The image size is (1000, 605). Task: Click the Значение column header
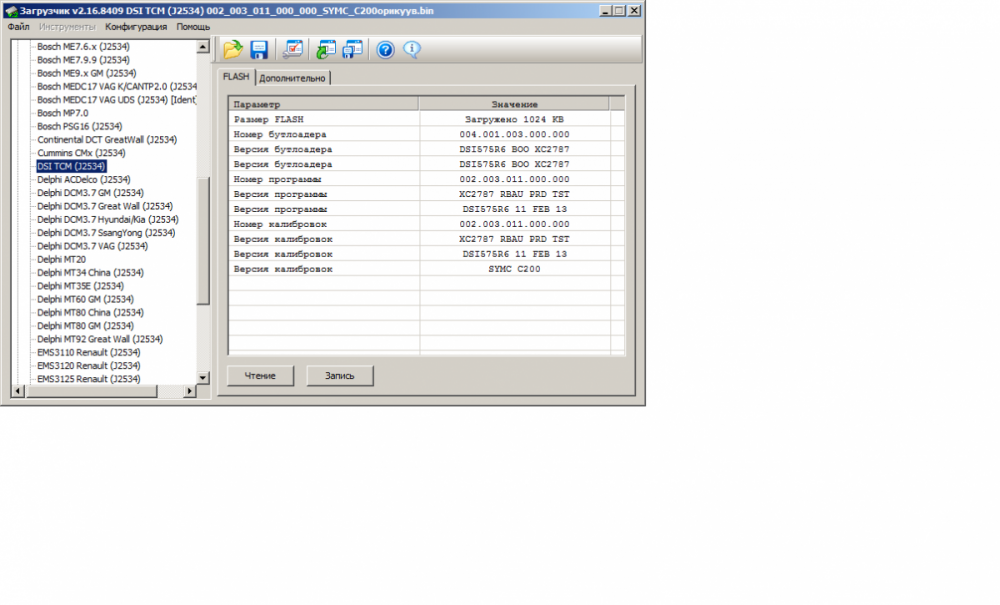[514, 104]
